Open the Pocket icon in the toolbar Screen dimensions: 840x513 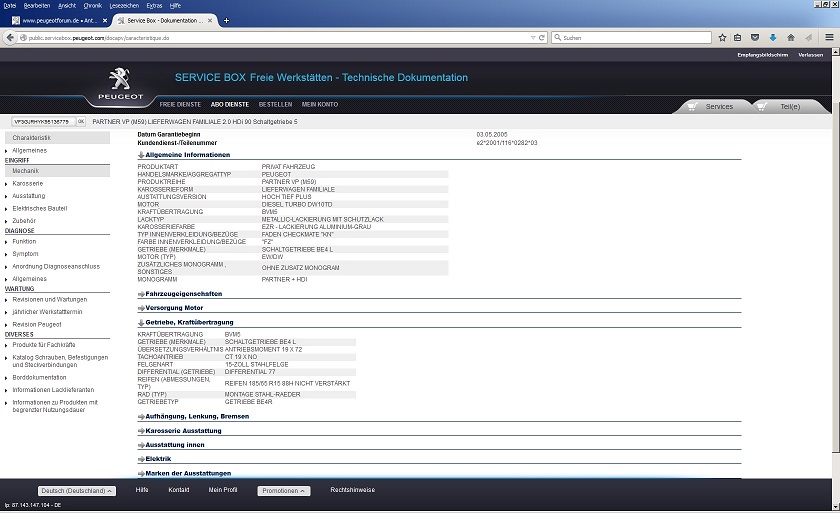(x=754, y=38)
